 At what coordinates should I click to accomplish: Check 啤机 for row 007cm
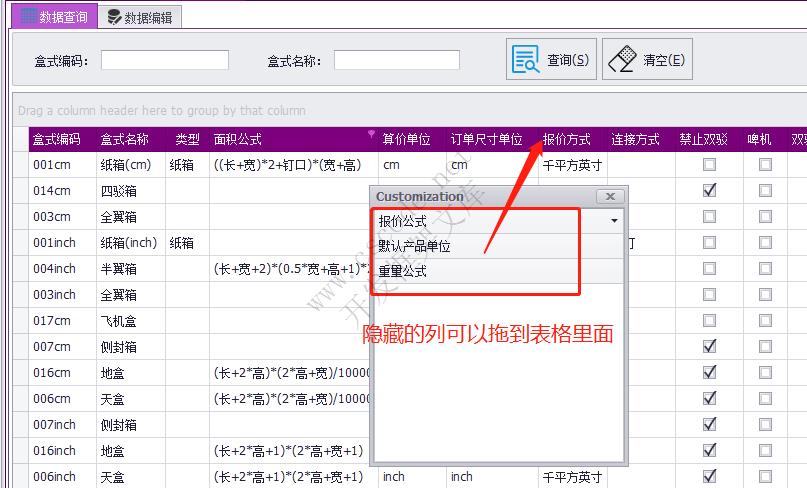pyautogui.click(x=765, y=346)
